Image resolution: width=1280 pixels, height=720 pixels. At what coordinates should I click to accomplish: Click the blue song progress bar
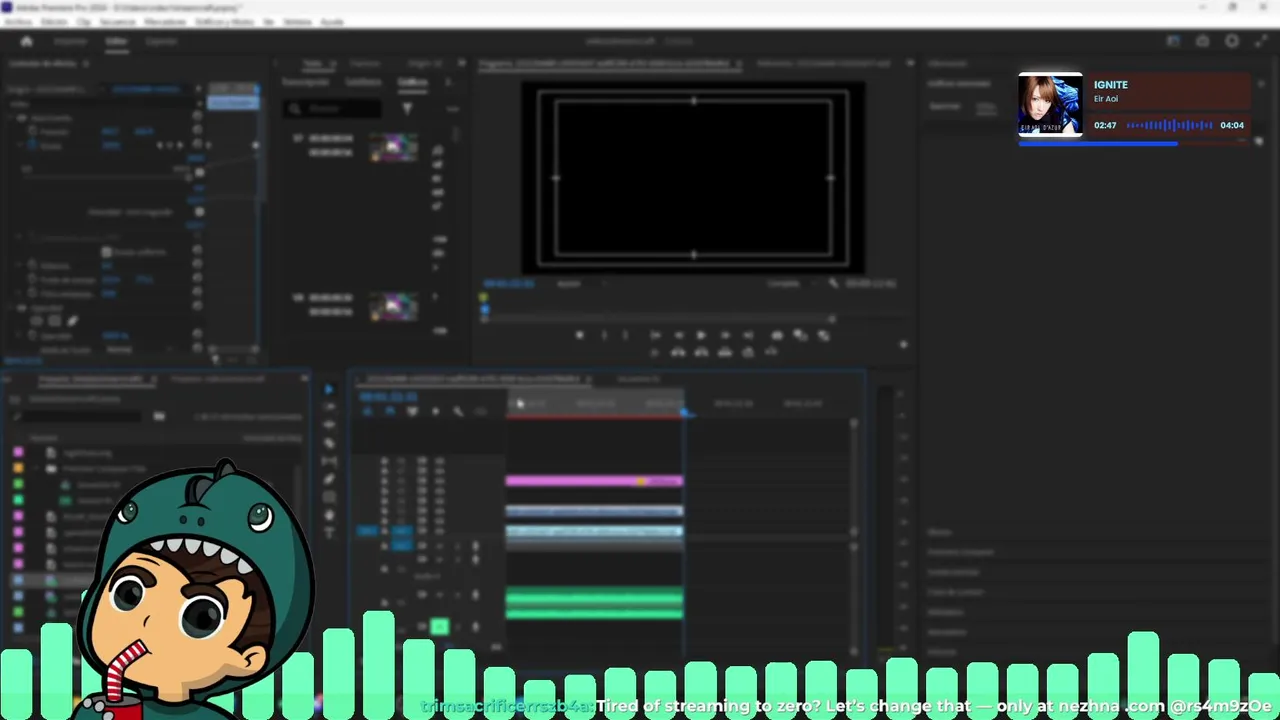(x=1098, y=144)
